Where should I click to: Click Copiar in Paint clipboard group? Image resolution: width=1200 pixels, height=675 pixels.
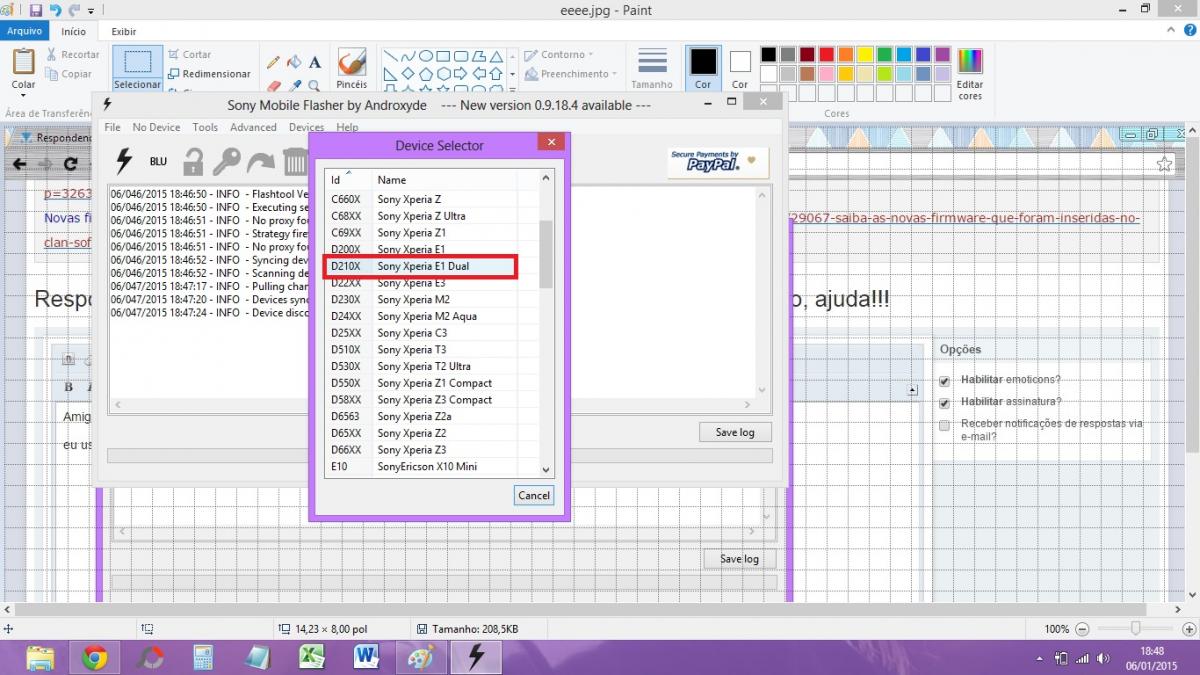click(68, 74)
